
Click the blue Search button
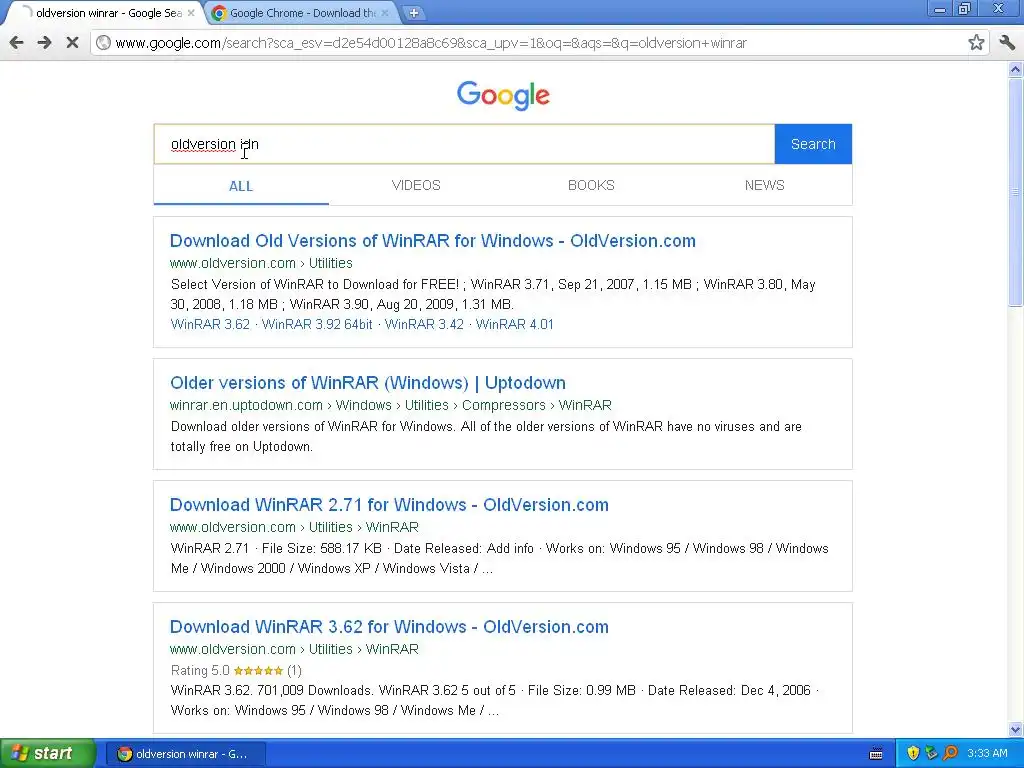[813, 144]
